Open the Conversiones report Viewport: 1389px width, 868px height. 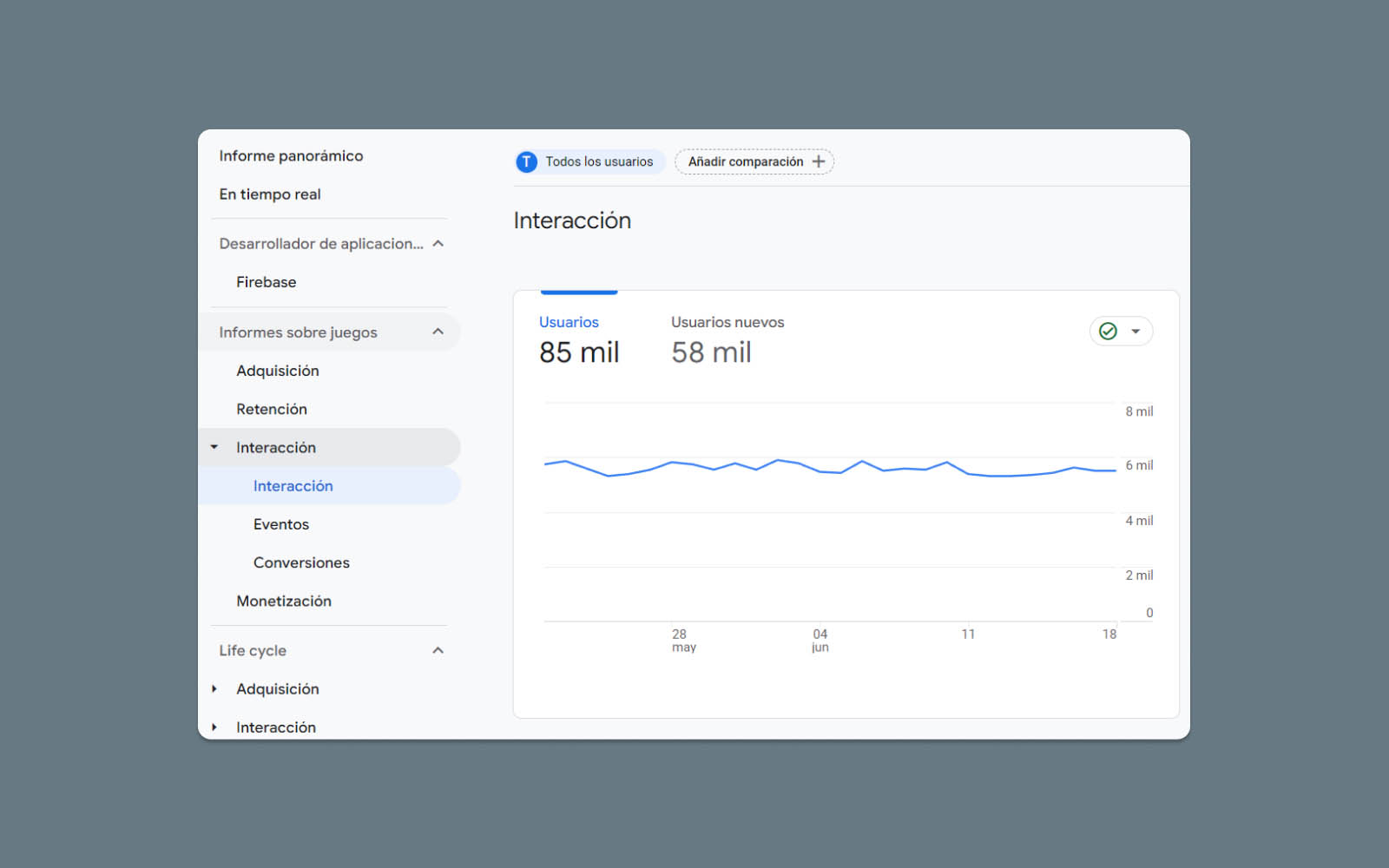pos(301,562)
